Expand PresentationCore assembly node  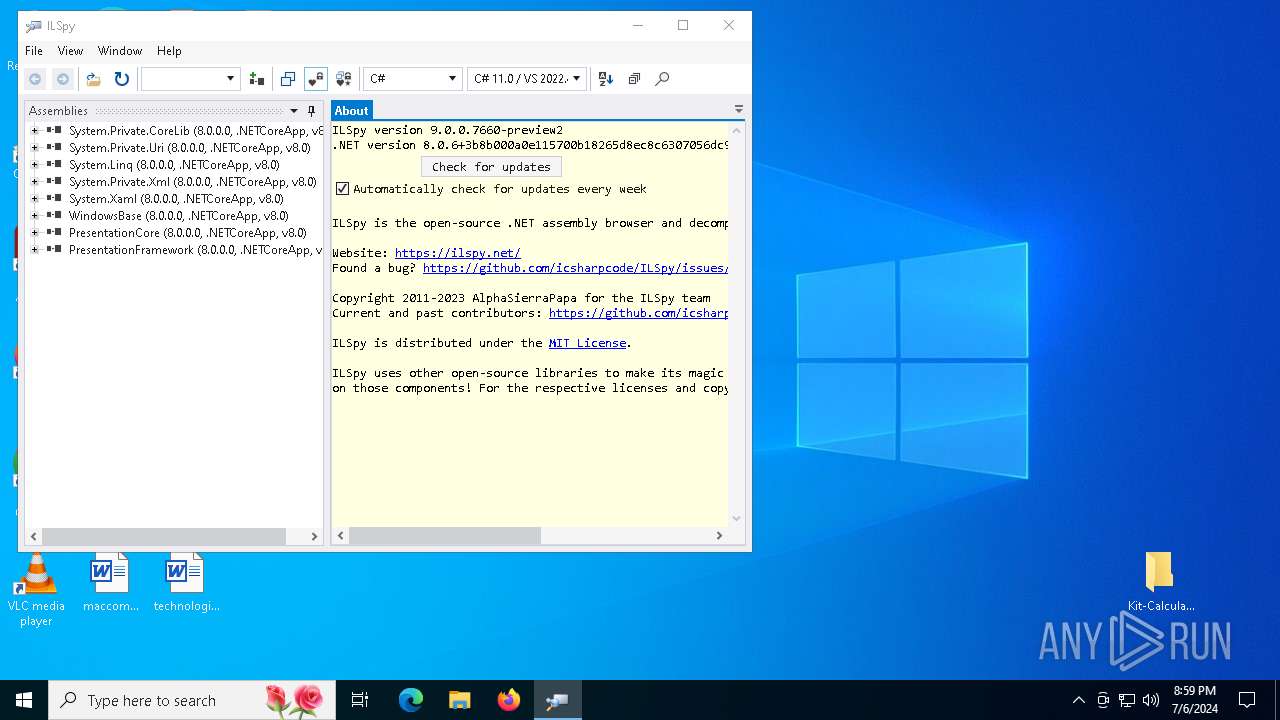coord(34,233)
